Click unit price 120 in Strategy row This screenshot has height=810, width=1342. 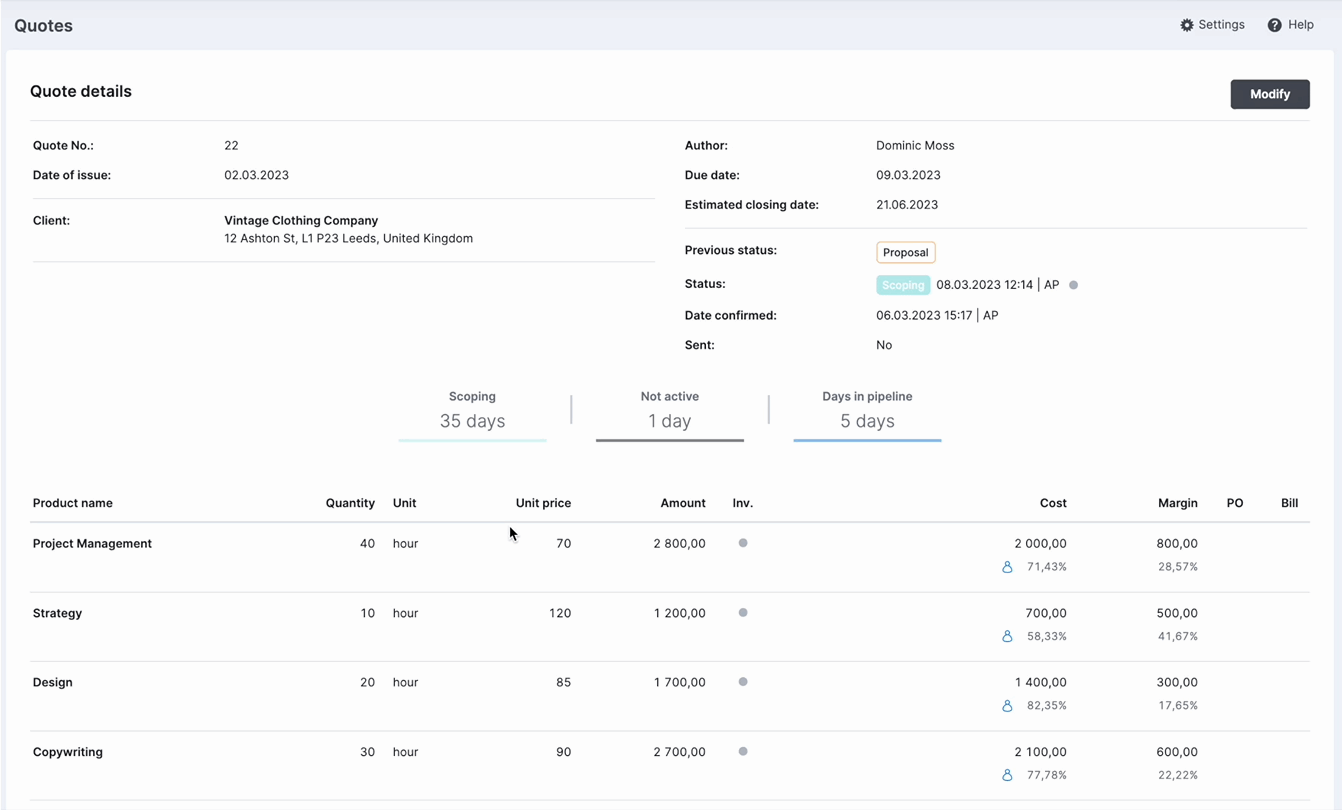[560, 613]
